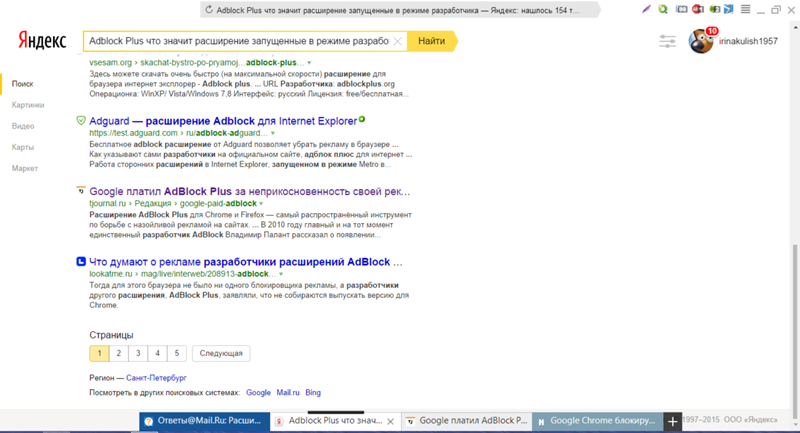Screen dimensions: 800x433
Task: Open Что думают о рекламе result
Action: point(246,262)
